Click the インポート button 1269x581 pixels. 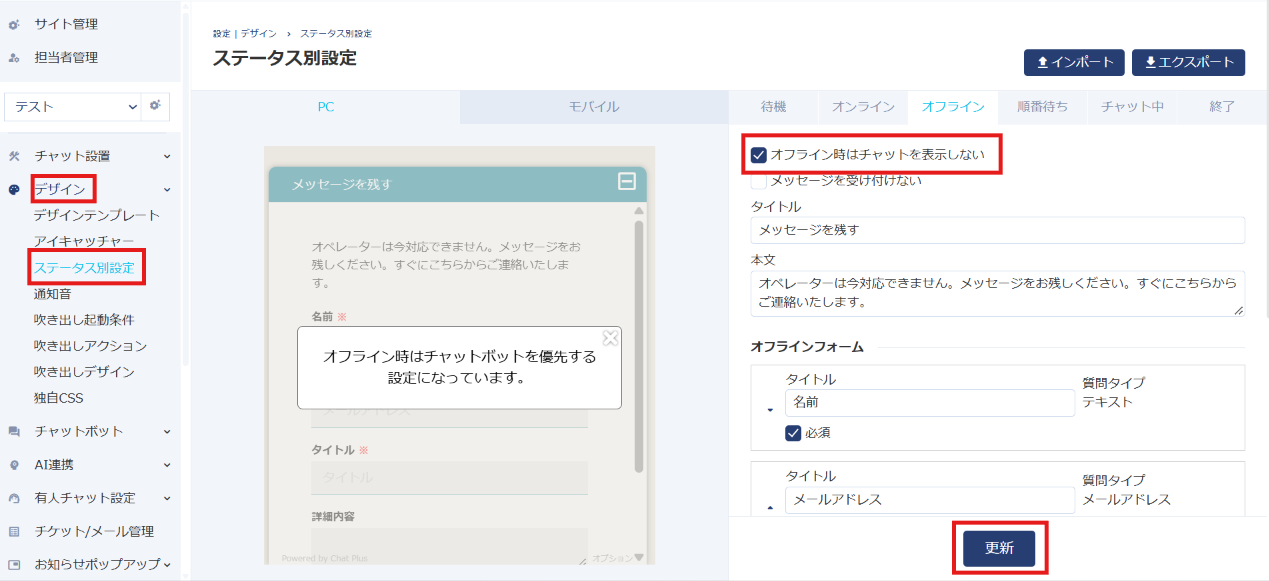click(1075, 62)
